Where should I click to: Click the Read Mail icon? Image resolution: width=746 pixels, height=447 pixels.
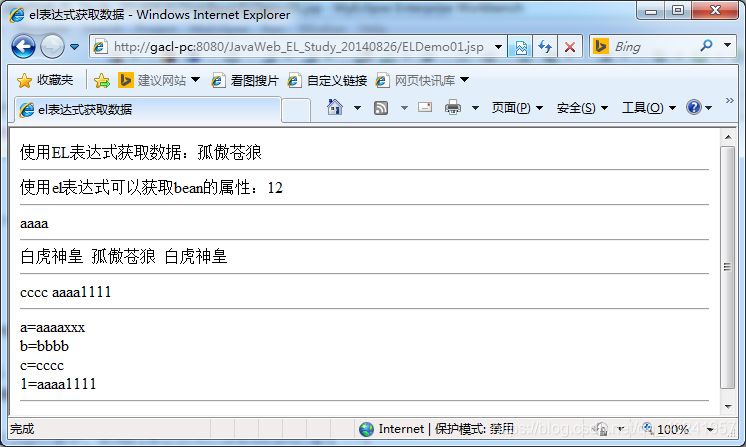[425, 107]
